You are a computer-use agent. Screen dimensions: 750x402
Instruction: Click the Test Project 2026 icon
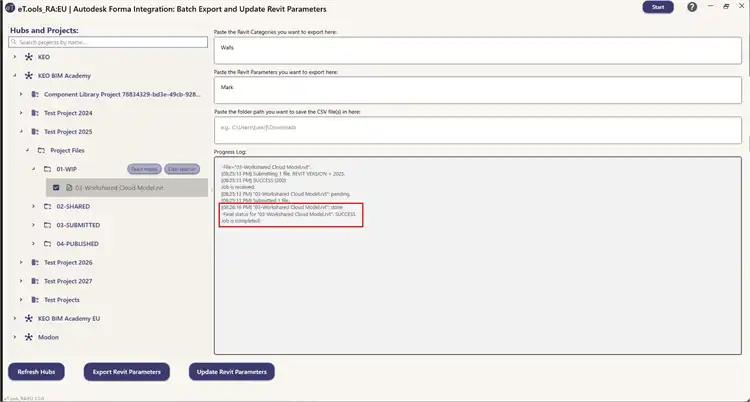(x=35, y=262)
